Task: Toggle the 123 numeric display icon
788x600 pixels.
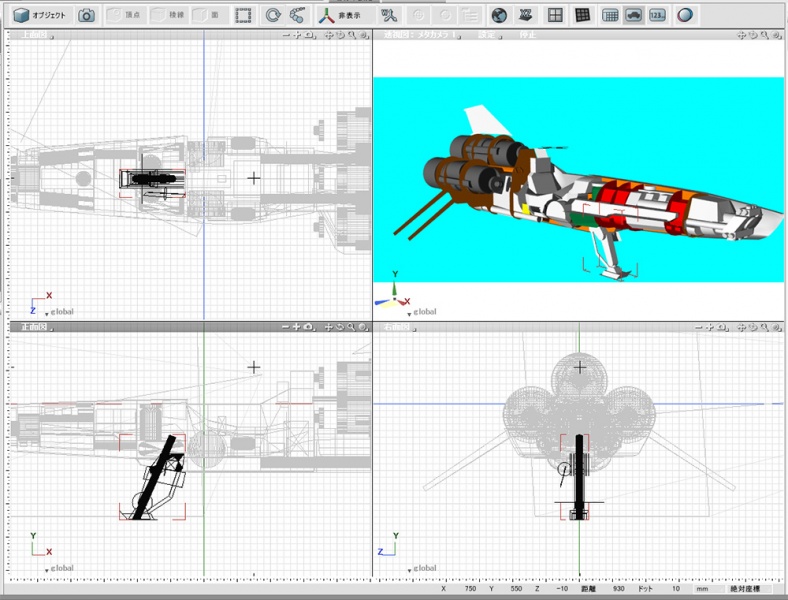Action: (x=657, y=16)
